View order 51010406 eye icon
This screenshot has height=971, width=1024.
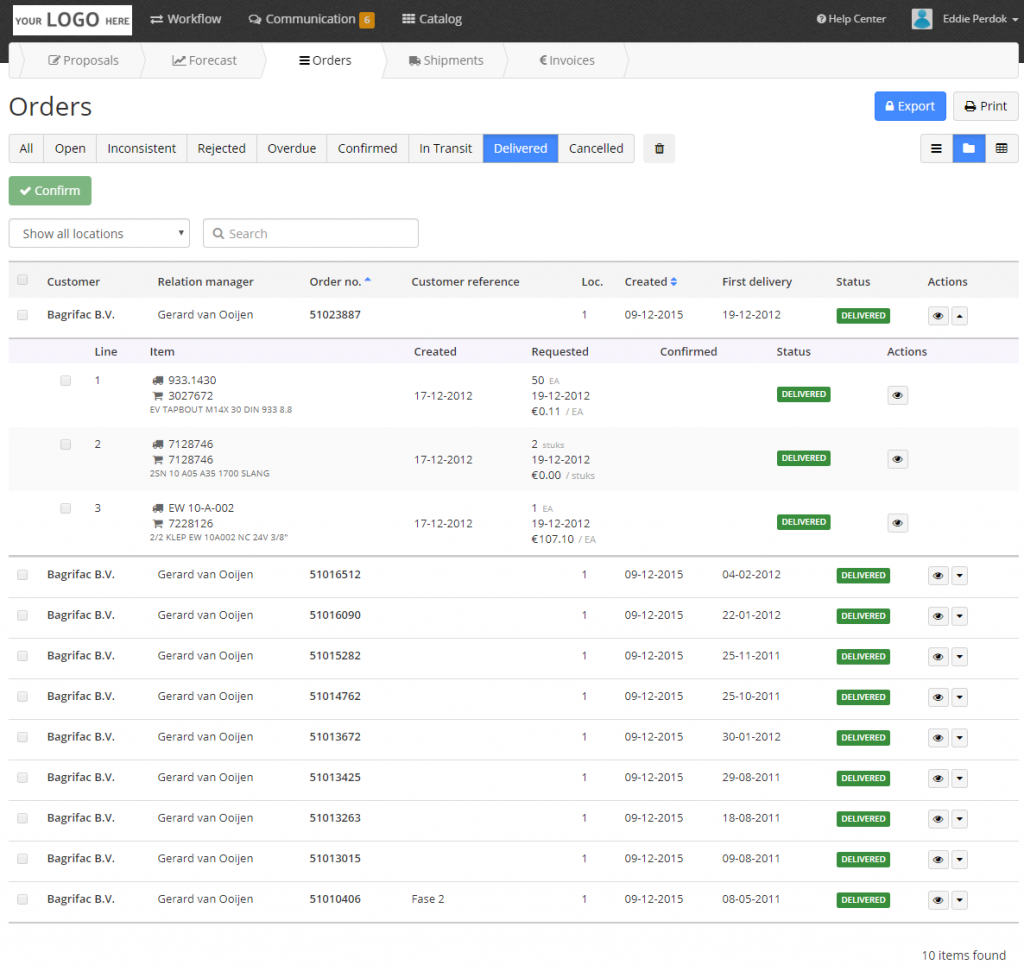click(938, 900)
